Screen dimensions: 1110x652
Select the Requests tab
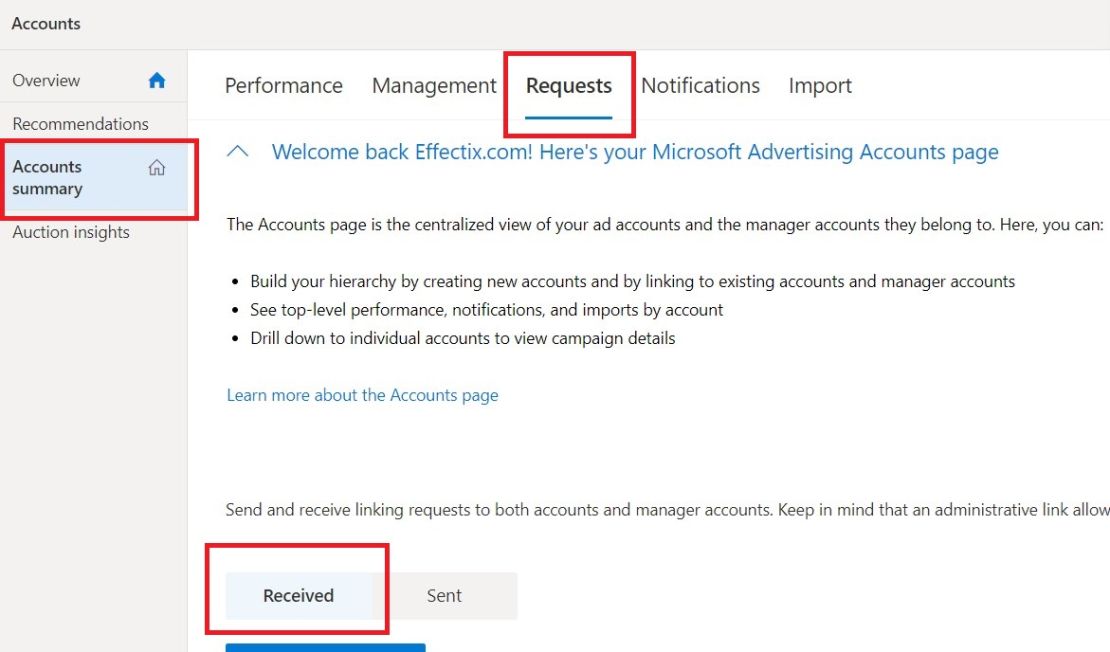568,86
